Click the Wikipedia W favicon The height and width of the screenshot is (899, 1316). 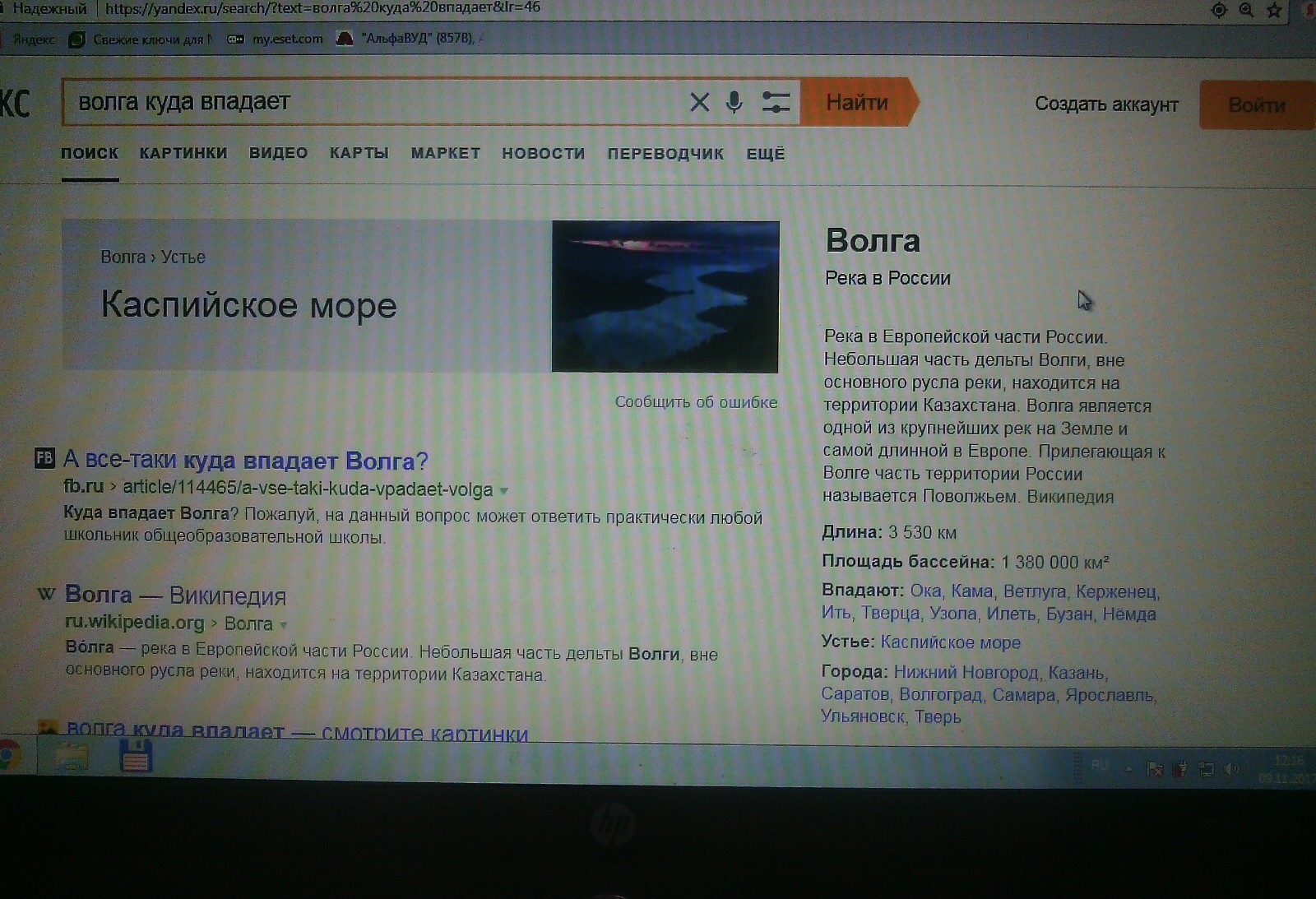pyautogui.click(x=46, y=594)
